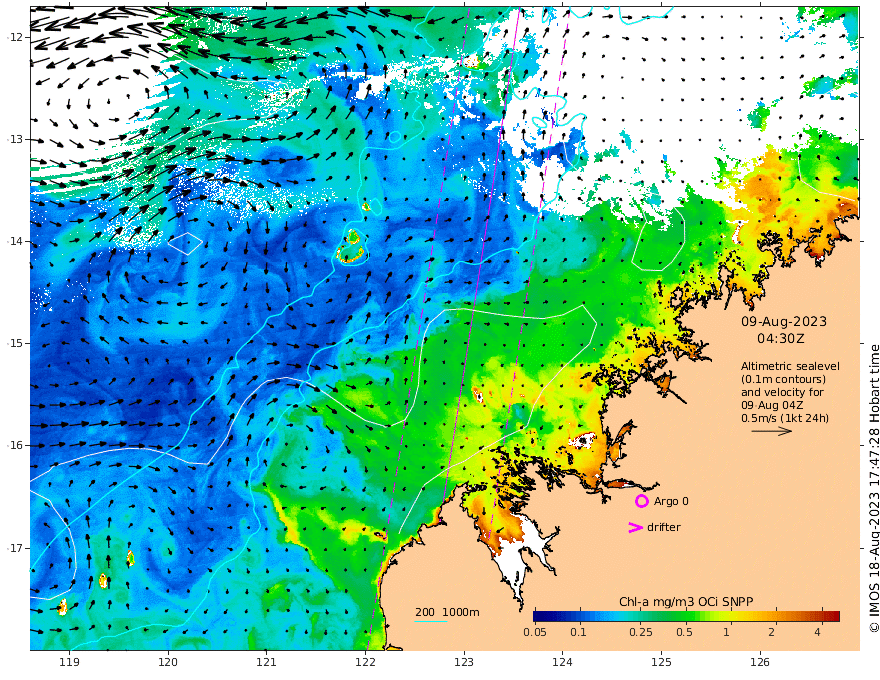Click the latitude axis label -14
The height and width of the screenshot is (680, 880).
15,241
